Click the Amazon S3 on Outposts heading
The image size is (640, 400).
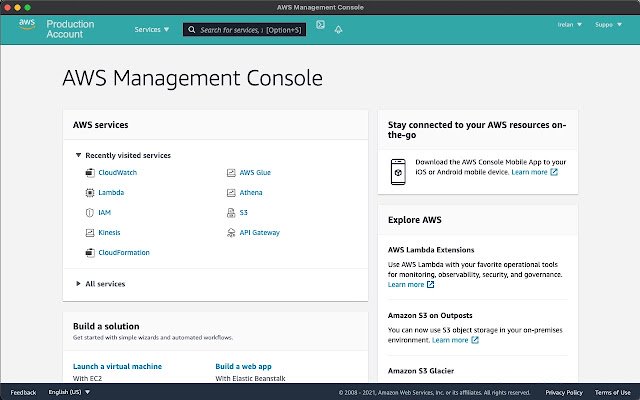(x=430, y=316)
